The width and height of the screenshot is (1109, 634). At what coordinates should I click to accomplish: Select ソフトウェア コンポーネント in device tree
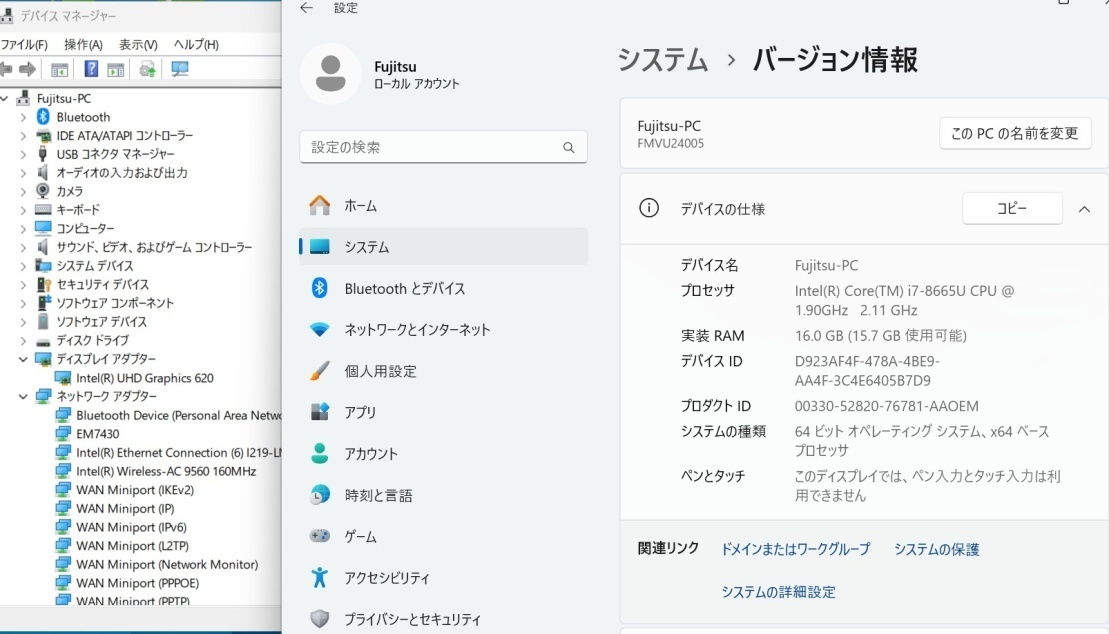click(x=115, y=303)
